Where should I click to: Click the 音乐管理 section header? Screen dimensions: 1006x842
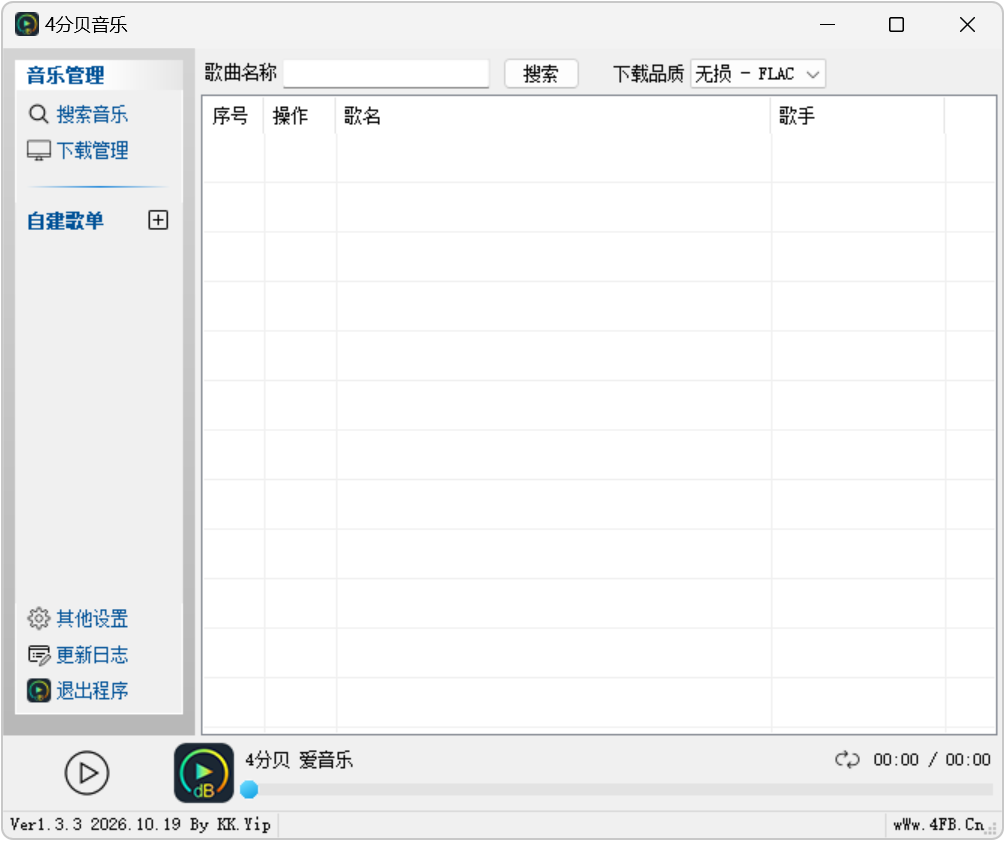65,75
